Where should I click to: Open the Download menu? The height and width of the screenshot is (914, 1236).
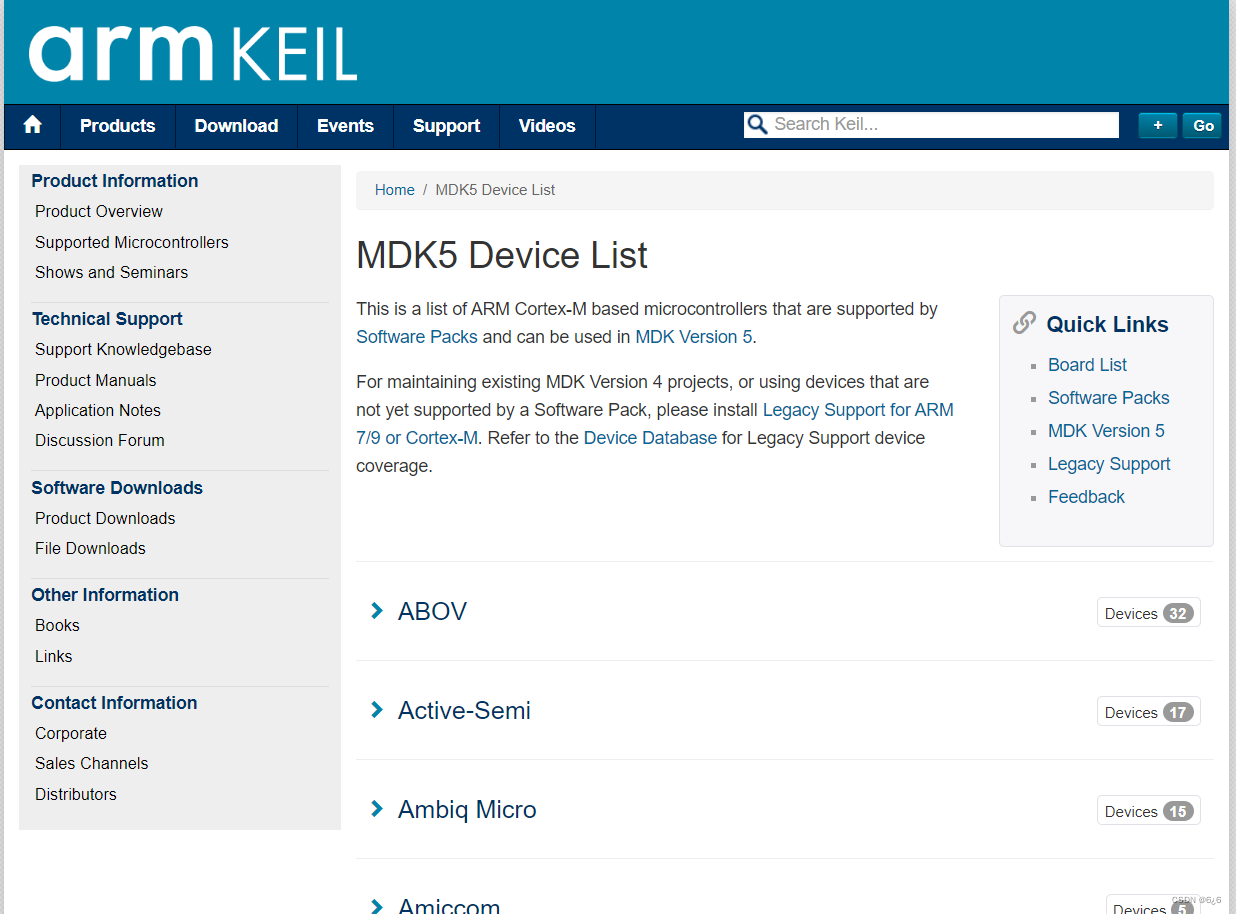[x=236, y=126]
